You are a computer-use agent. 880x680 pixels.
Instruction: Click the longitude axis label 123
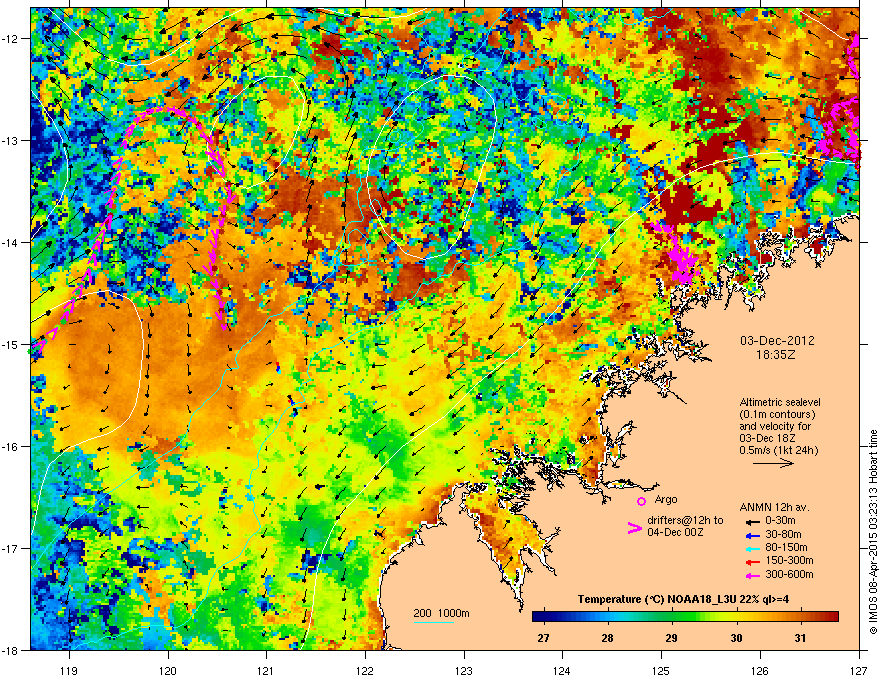pyautogui.click(x=464, y=671)
